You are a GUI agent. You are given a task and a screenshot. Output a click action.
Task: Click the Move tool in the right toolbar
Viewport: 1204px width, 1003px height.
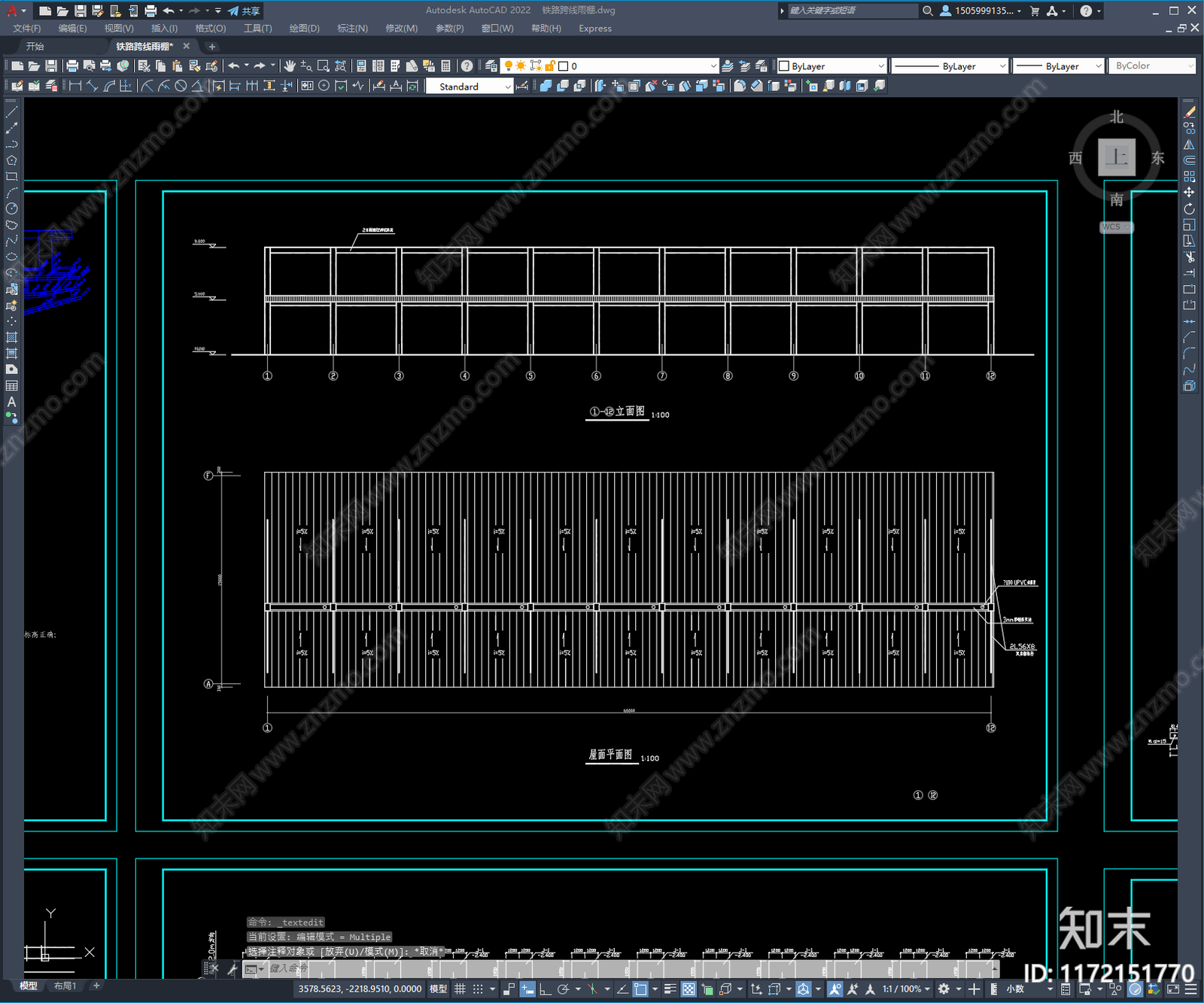[x=1189, y=193]
